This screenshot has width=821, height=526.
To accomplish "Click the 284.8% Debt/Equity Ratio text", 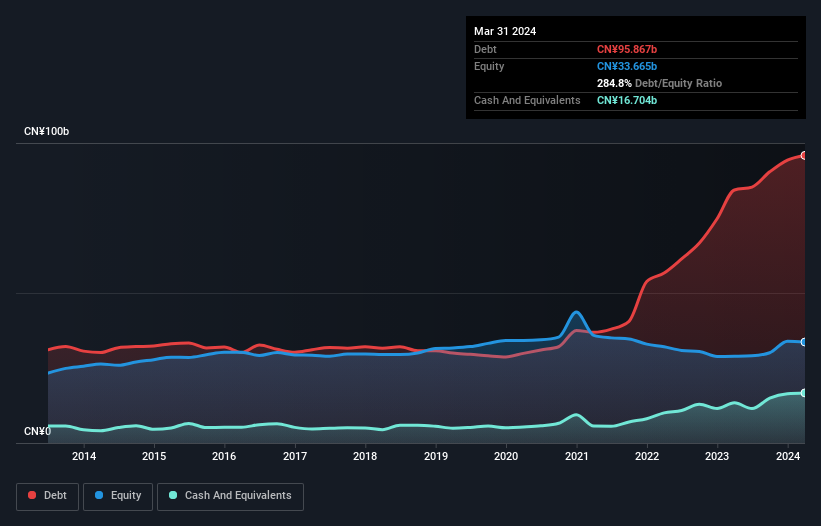I will 659,83.
